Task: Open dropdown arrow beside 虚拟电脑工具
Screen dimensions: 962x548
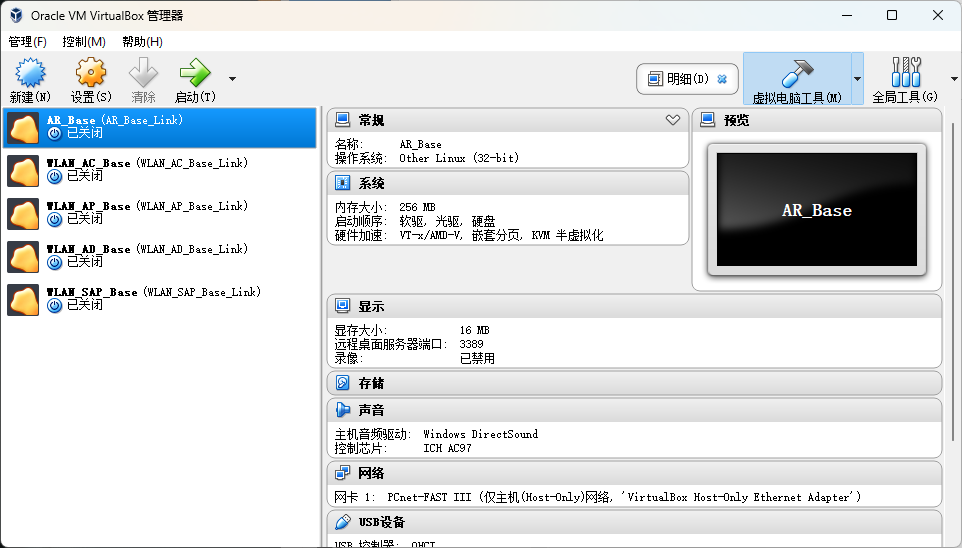Action: point(857,79)
